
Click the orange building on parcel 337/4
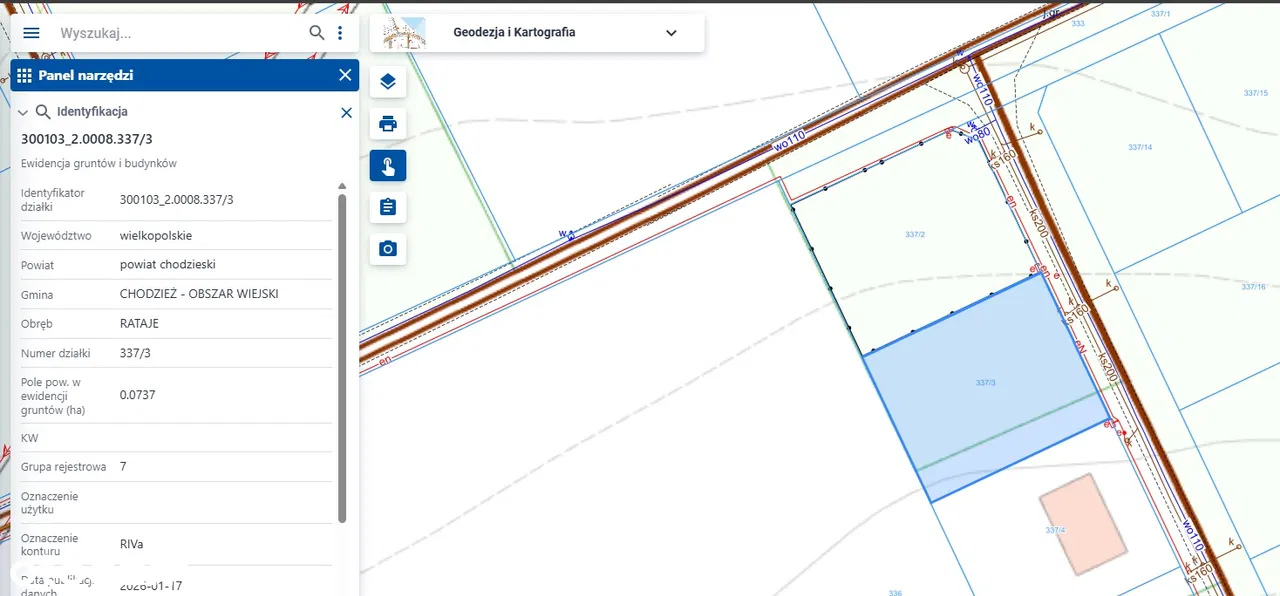coord(1083,524)
